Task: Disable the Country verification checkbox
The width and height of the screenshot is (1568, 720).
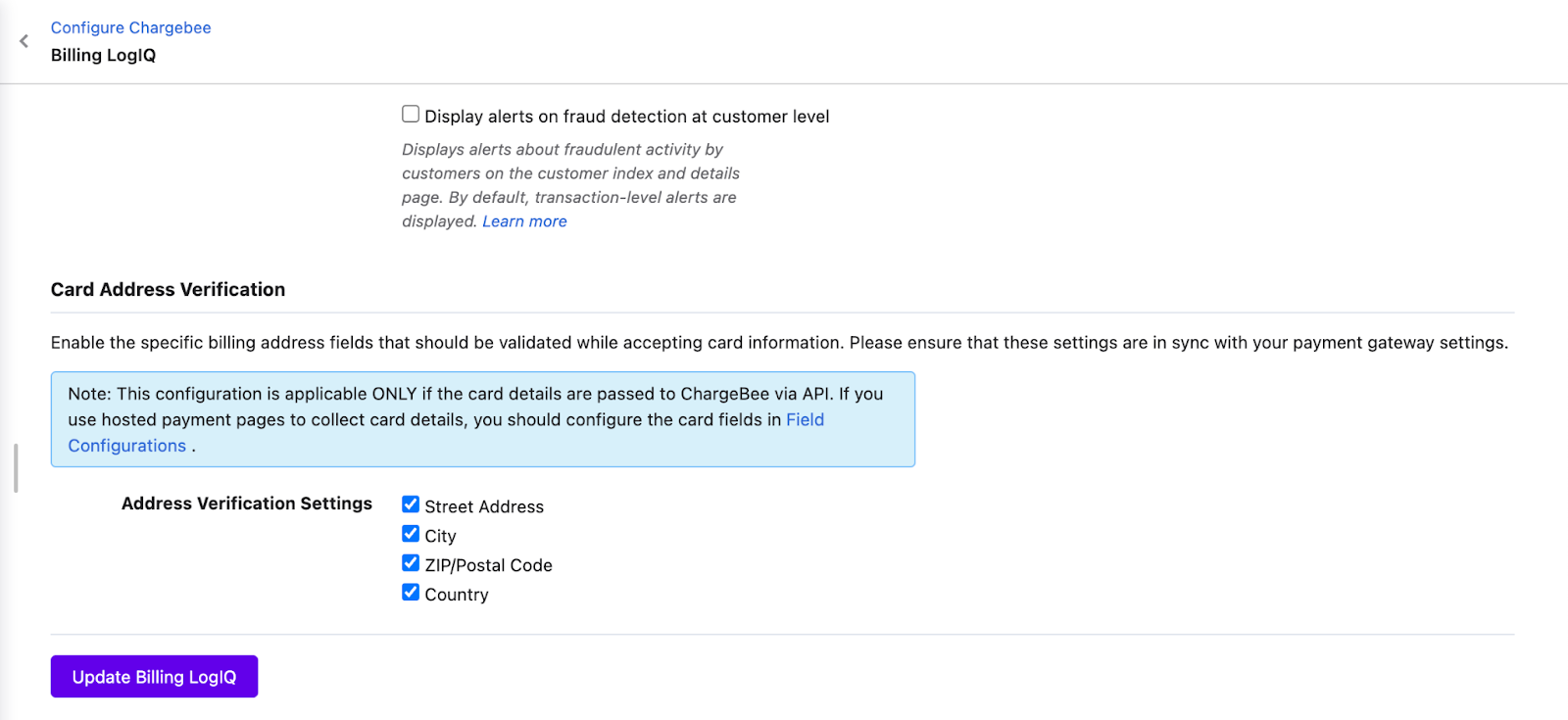Action: 411,593
